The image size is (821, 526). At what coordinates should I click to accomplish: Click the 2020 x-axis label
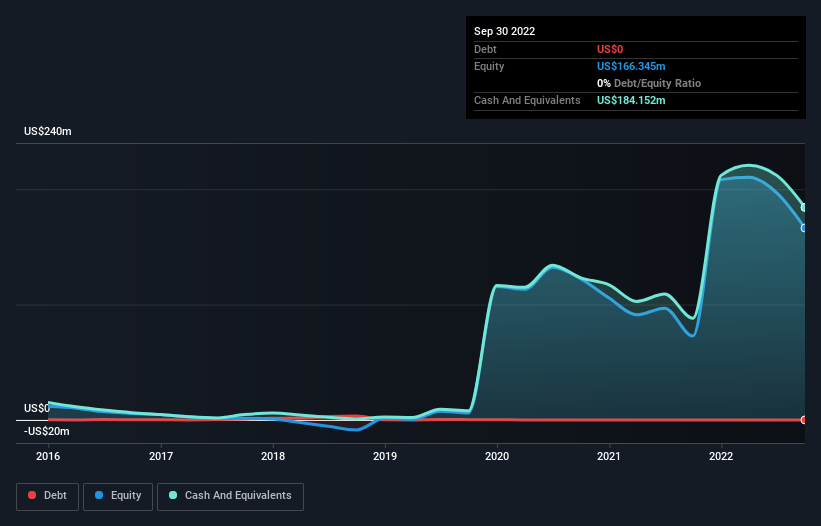[x=497, y=456]
